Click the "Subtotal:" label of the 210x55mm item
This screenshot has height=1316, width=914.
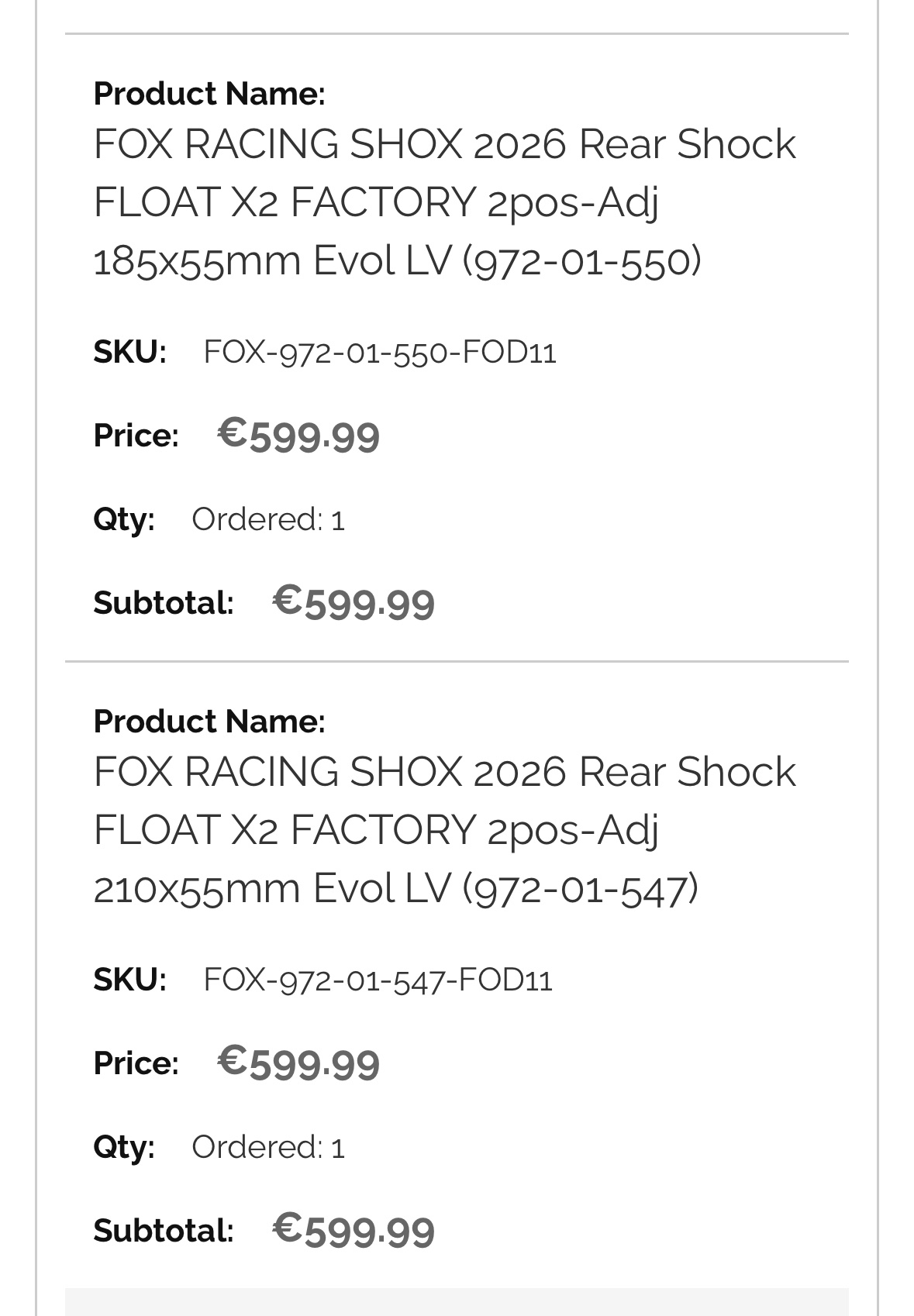pyautogui.click(x=164, y=1231)
